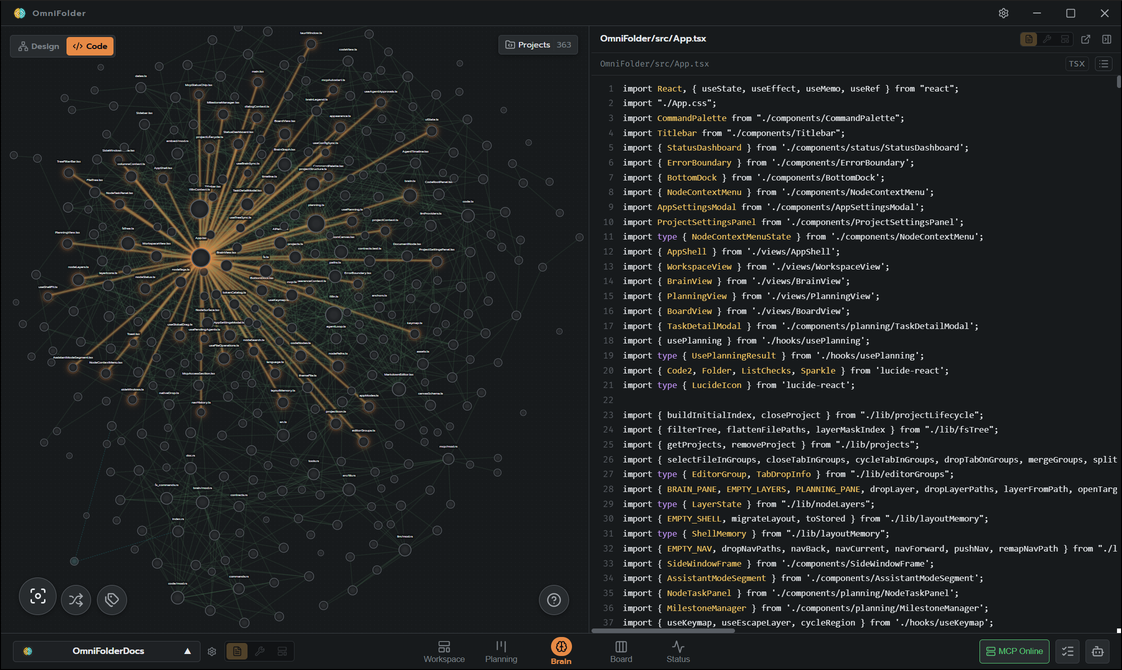The height and width of the screenshot is (670, 1122).
Task: Go to the Board view
Action: pos(621,651)
